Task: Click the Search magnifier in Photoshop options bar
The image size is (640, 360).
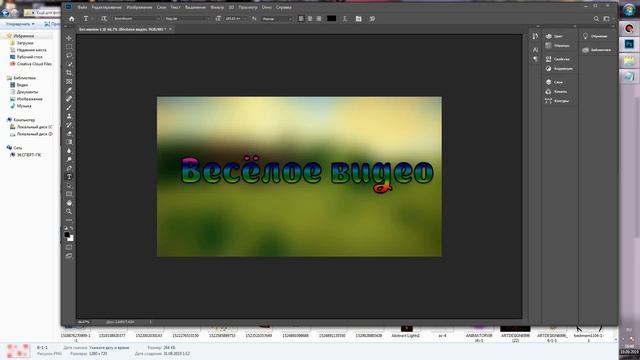Action: pos(596,19)
